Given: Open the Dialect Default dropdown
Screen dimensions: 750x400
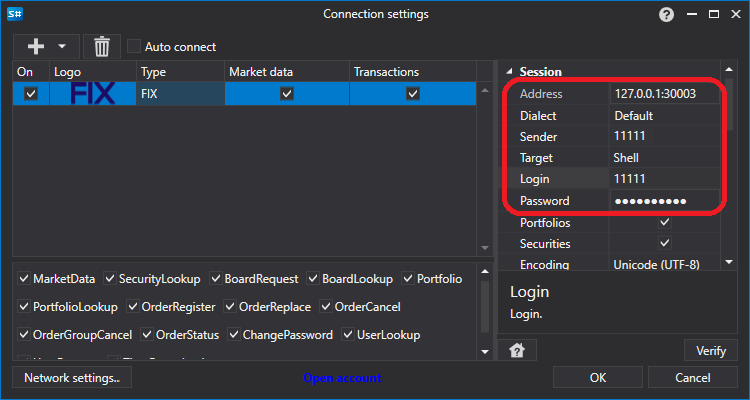Looking at the screenshot, I should [664, 115].
